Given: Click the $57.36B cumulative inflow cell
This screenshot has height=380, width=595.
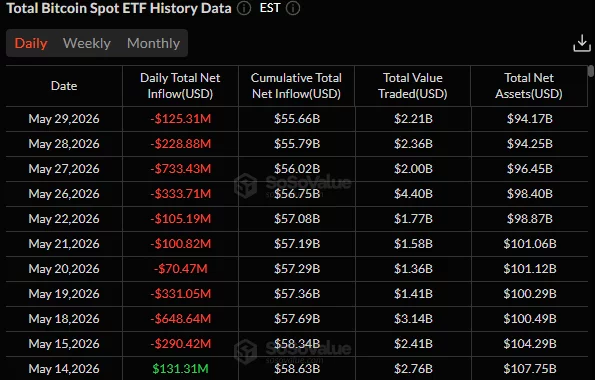Looking at the screenshot, I should pyautogui.click(x=297, y=294).
